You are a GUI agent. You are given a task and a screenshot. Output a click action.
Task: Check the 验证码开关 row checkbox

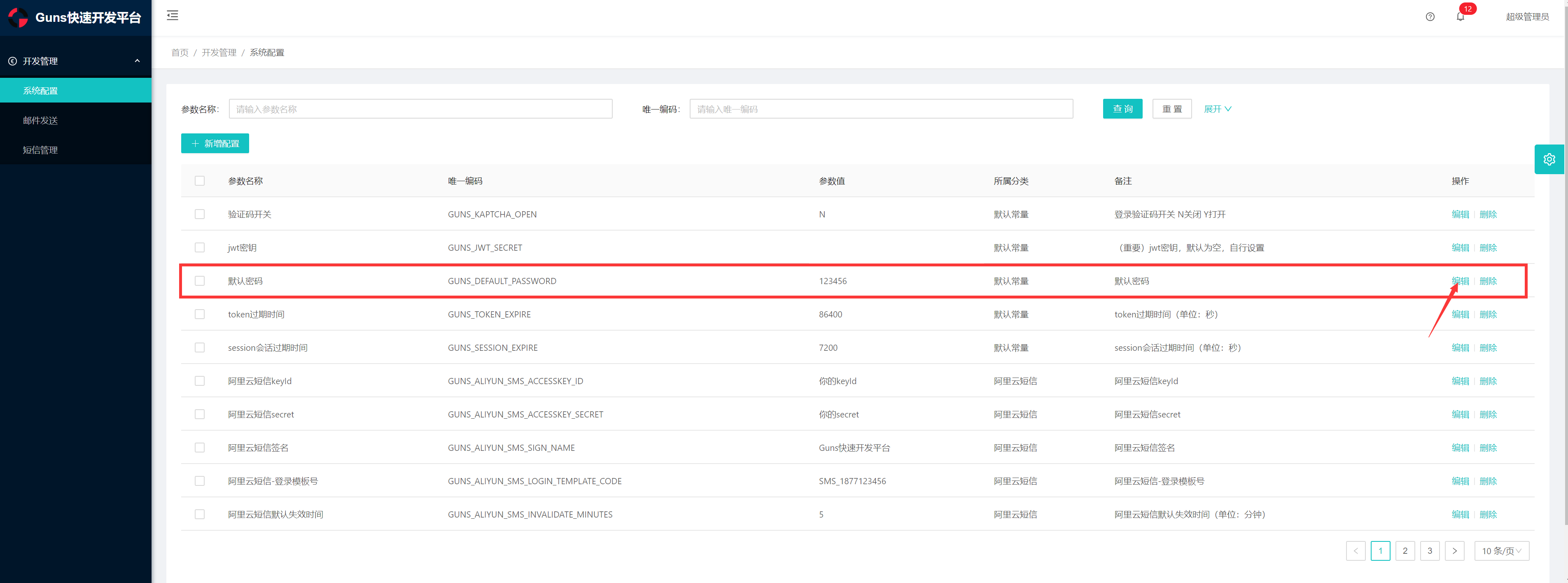coord(200,214)
